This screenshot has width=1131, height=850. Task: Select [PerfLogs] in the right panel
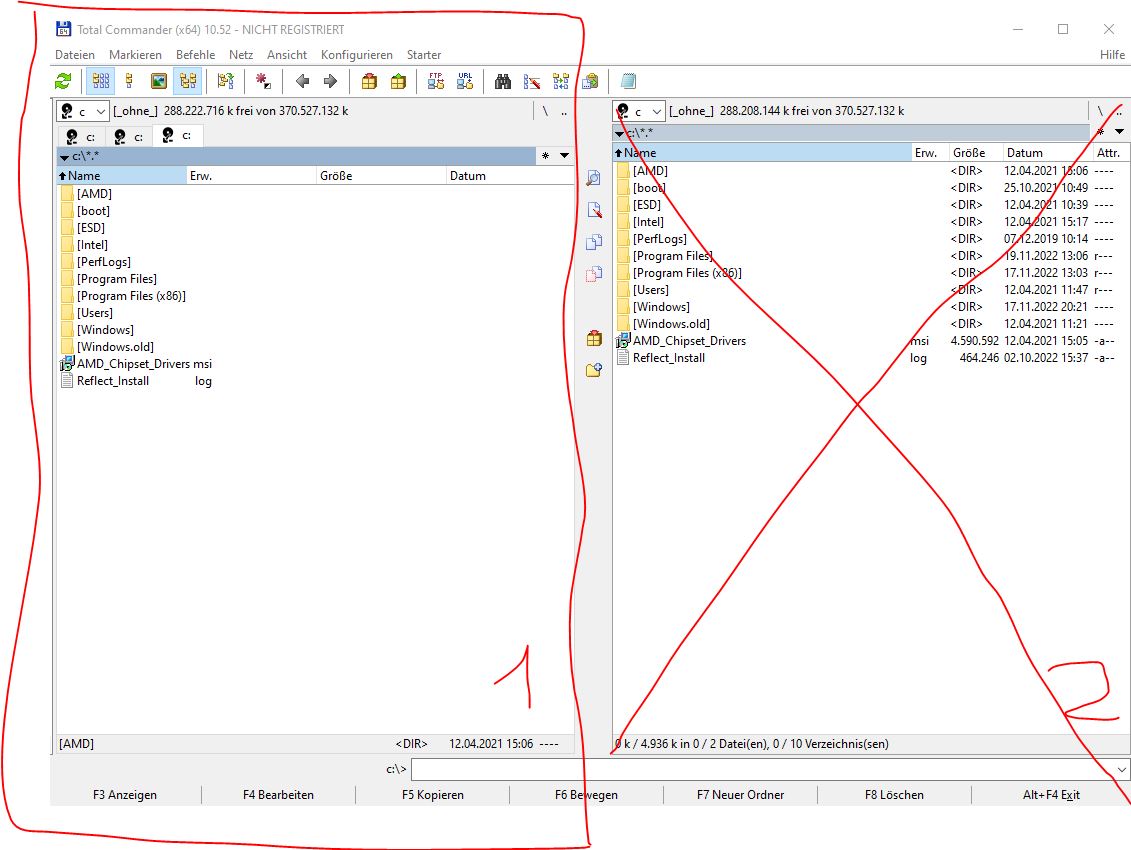point(660,239)
